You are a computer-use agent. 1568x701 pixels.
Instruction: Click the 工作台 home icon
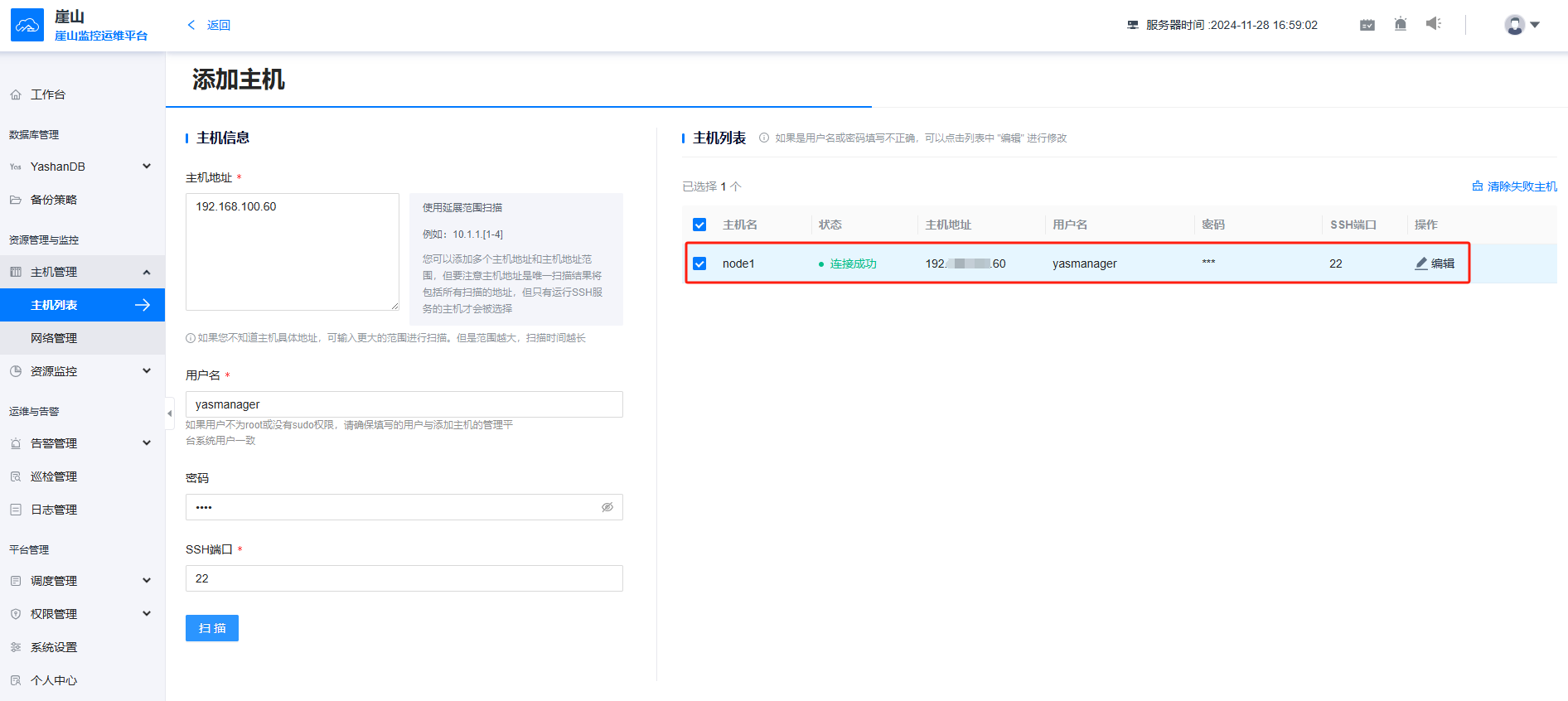click(16, 95)
